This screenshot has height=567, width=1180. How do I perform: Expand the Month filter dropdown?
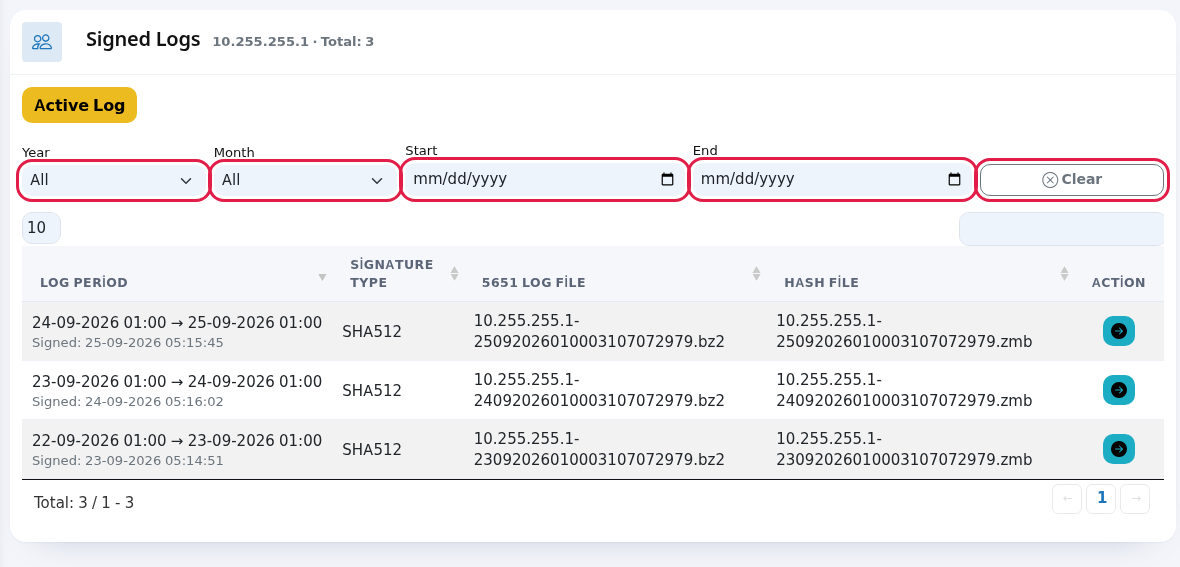[305, 181]
